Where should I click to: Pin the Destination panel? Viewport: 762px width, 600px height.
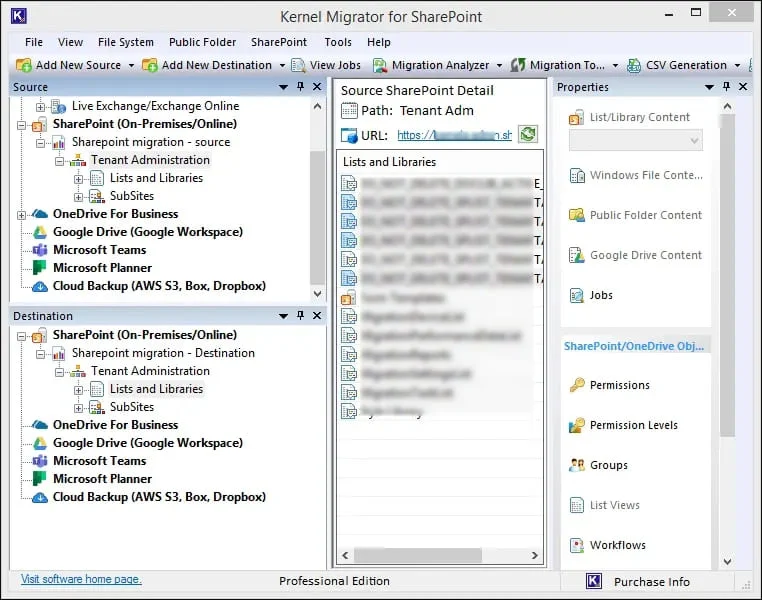click(300, 315)
